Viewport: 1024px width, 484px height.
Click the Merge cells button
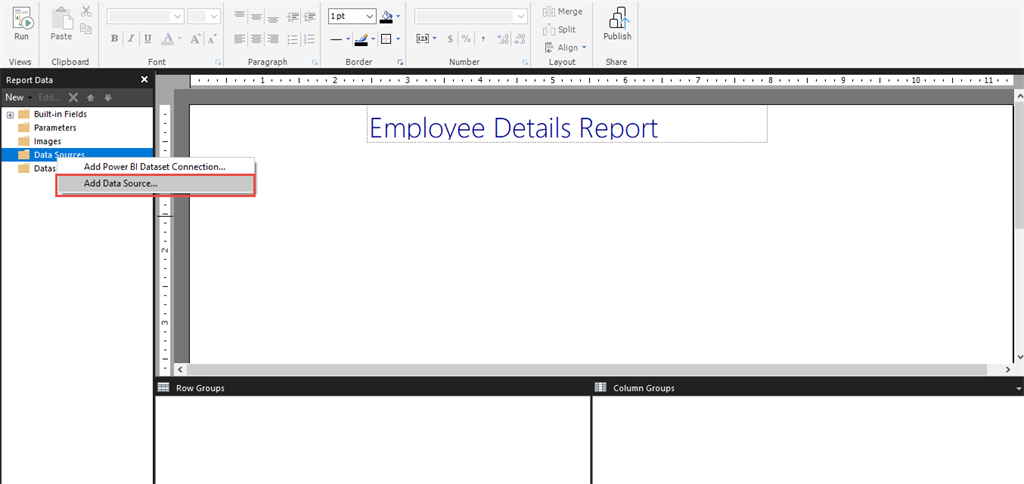(x=563, y=12)
